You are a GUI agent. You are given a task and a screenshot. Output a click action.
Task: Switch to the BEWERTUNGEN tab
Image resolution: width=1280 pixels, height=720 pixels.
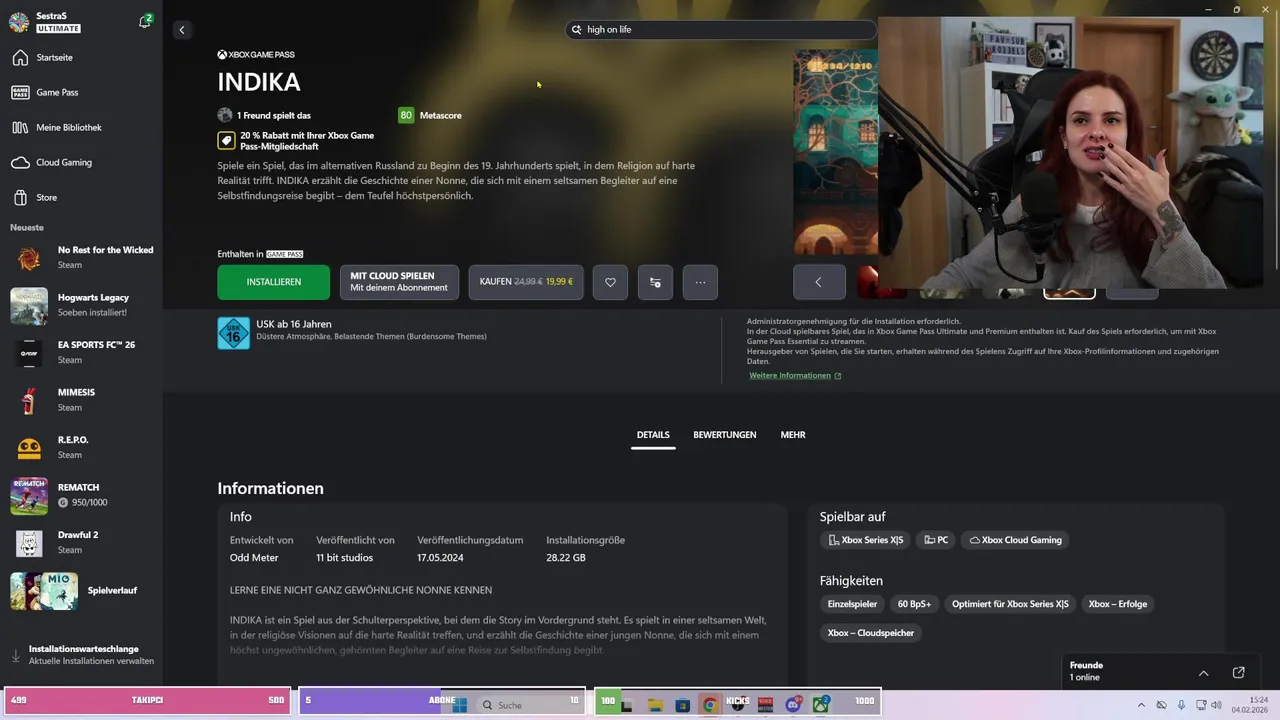(725, 435)
